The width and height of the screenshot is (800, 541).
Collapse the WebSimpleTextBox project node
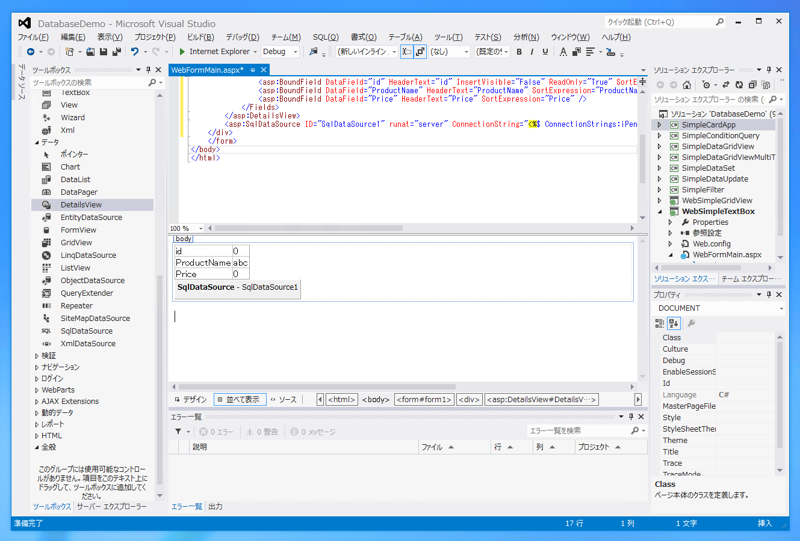(659, 212)
